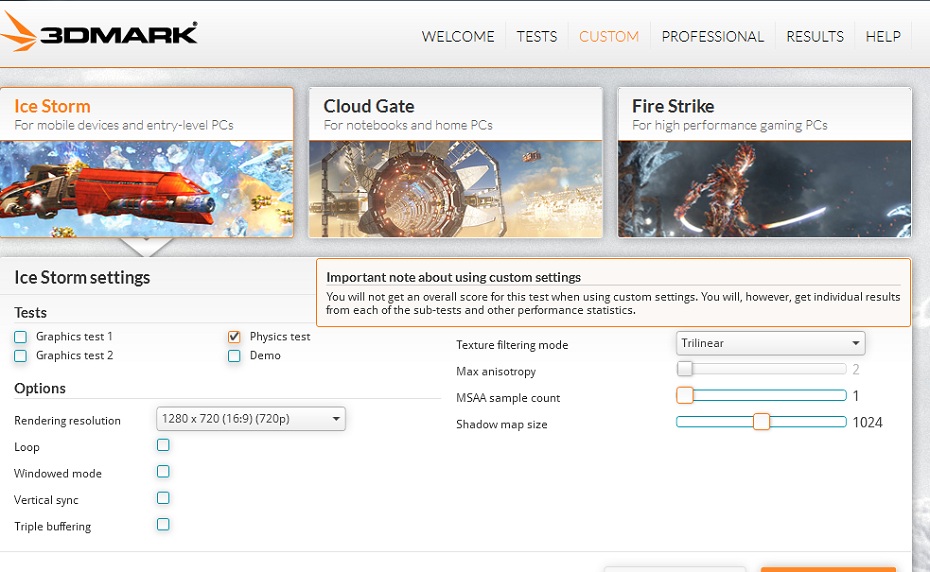This screenshot has width=930, height=572.
Task: Switch to the Tests tab
Action: tap(537, 36)
